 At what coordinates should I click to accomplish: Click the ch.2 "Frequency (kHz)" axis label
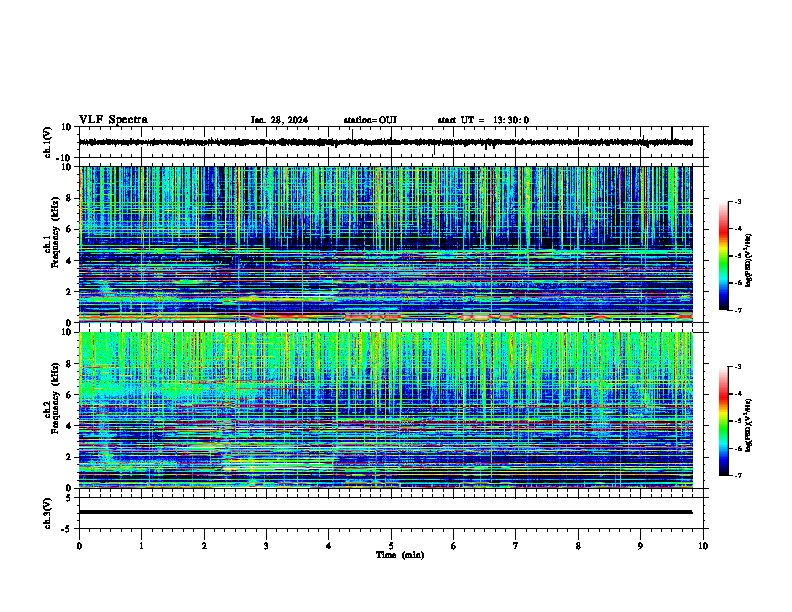coord(55,398)
